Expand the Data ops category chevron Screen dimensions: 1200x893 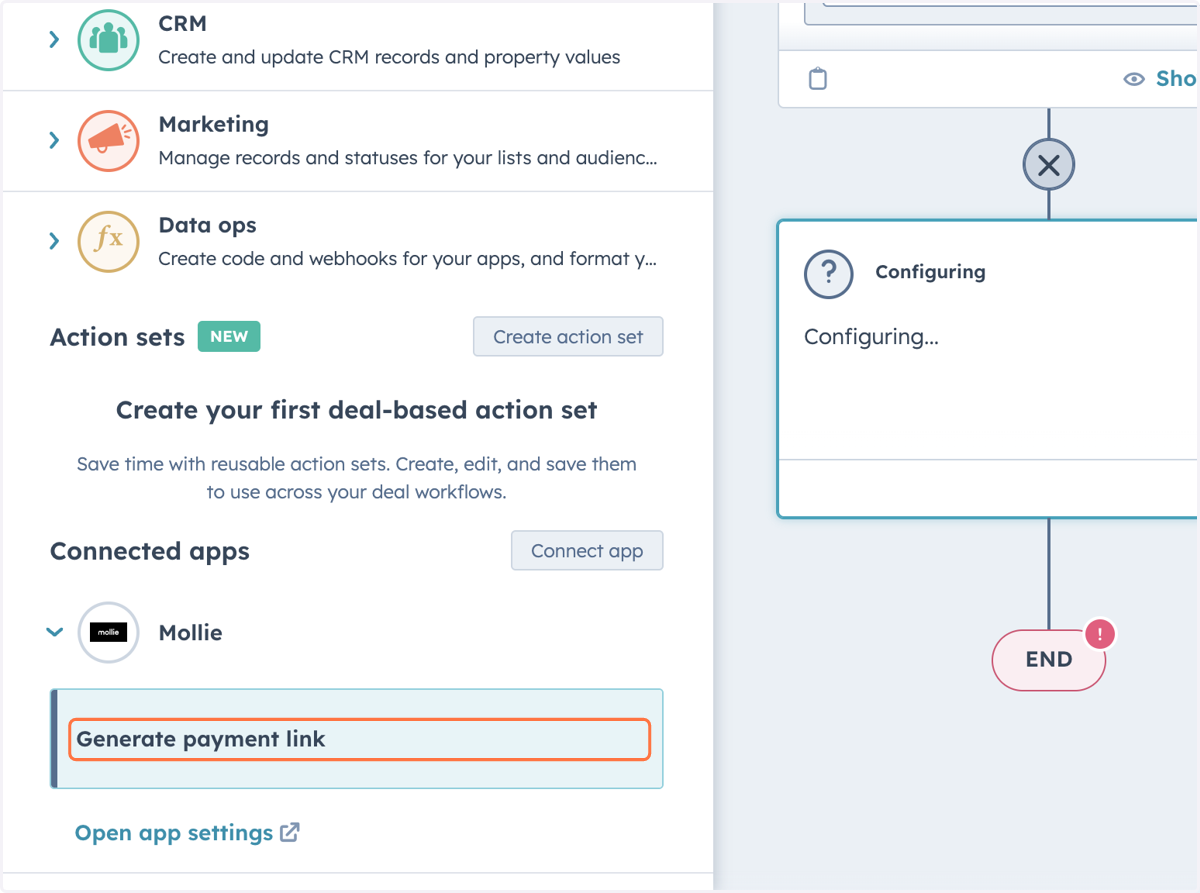point(54,241)
